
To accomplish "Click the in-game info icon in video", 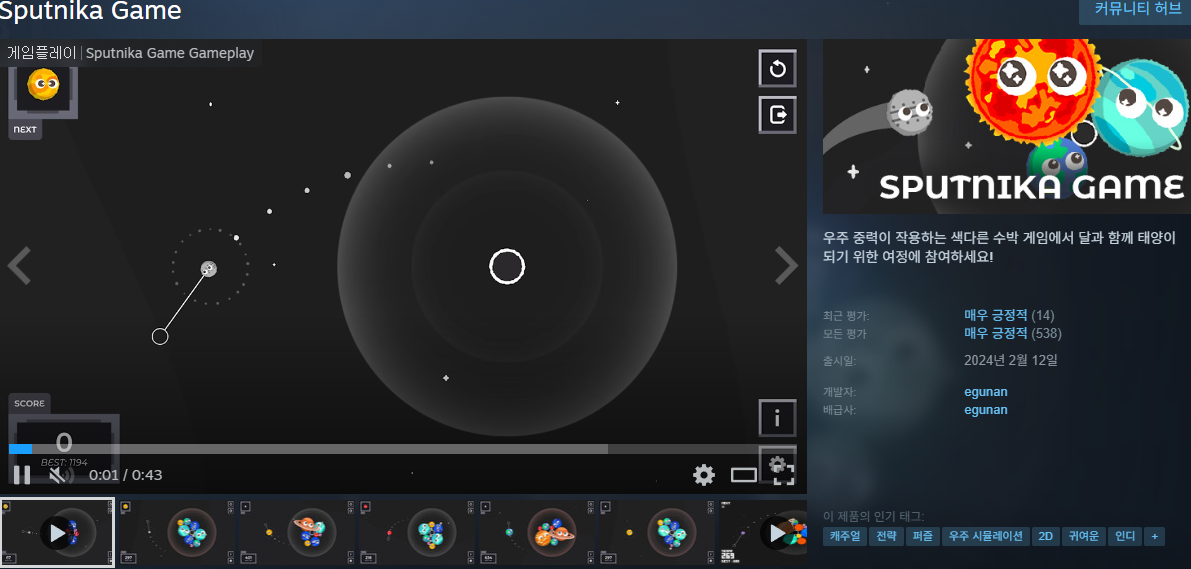I will click(777, 418).
